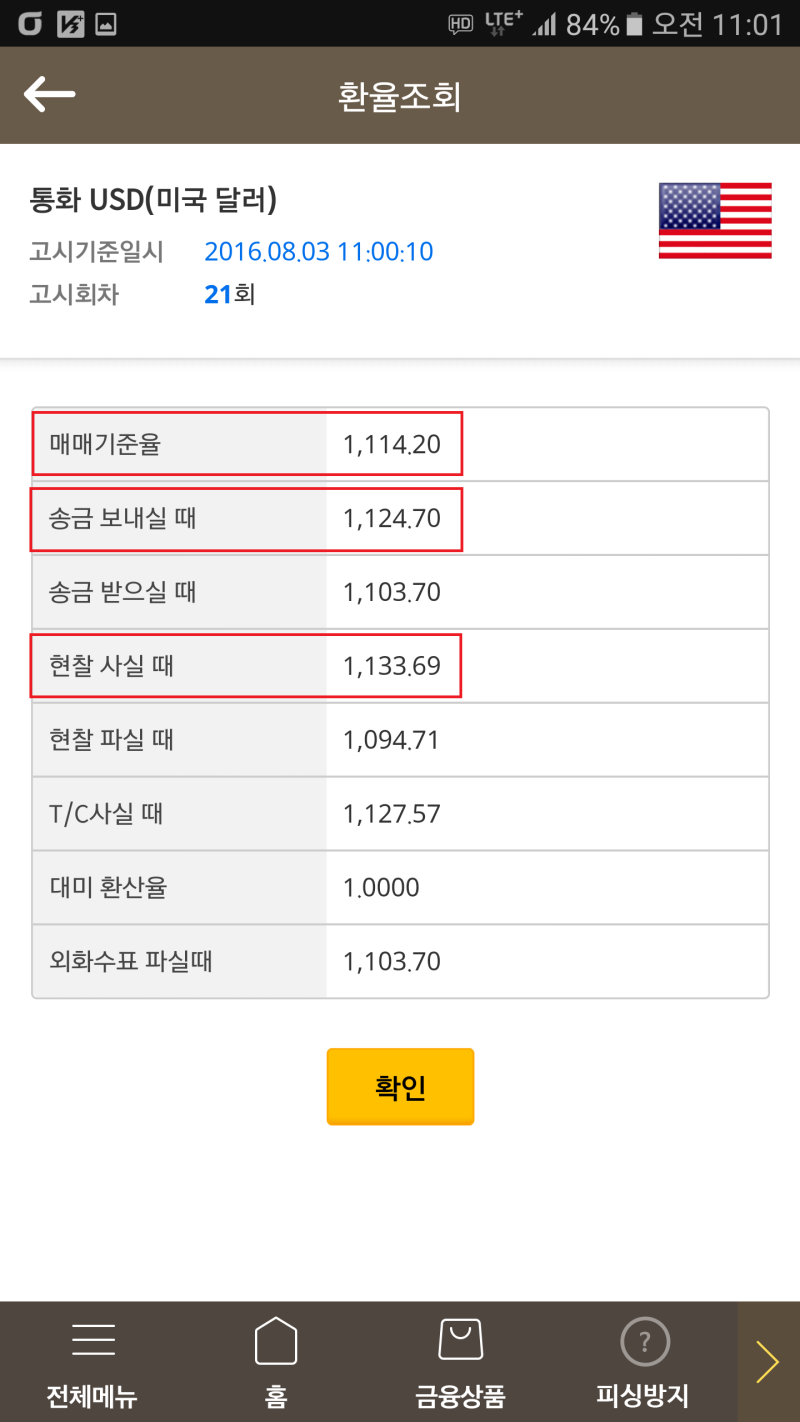Tap the back arrow in the title bar

click(50, 94)
